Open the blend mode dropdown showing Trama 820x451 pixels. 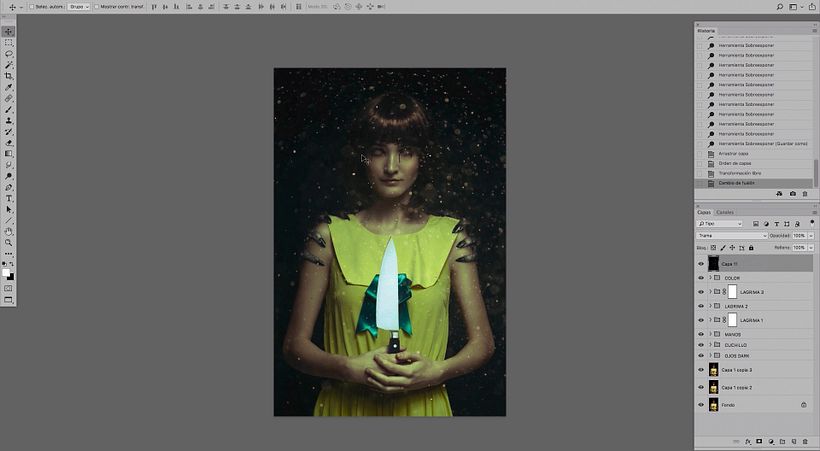pos(732,235)
